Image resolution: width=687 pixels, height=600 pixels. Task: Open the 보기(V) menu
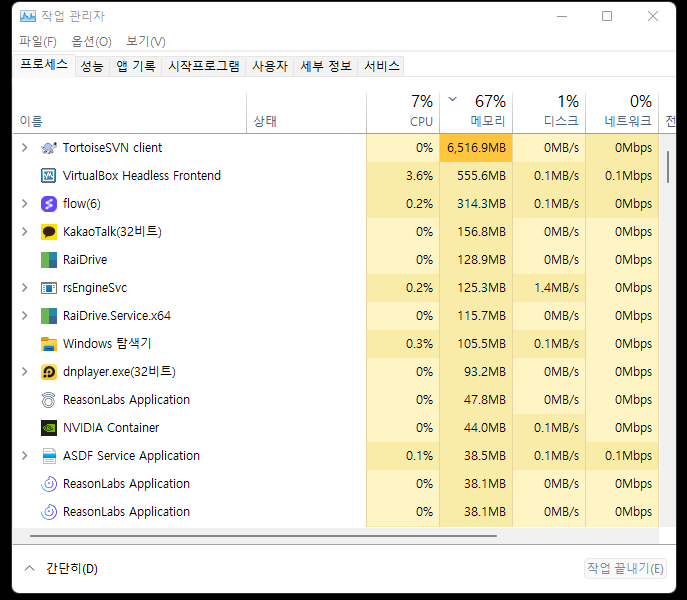pos(145,42)
